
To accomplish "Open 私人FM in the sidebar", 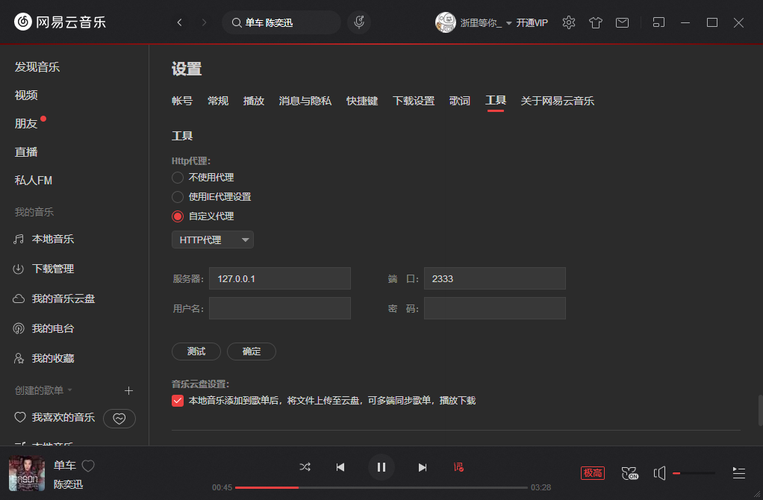I will tap(33, 180).
